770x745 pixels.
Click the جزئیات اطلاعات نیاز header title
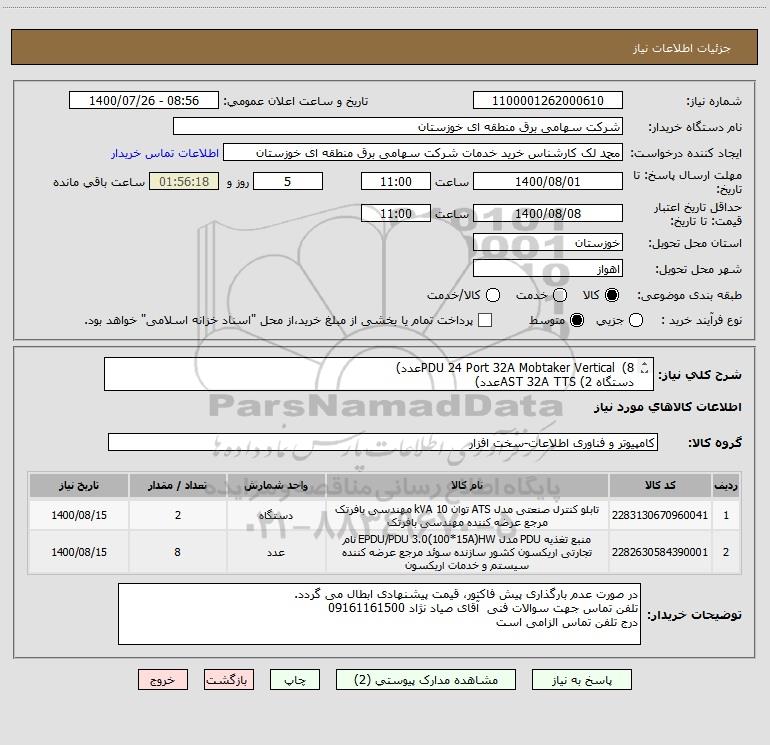tap(681, 48)
